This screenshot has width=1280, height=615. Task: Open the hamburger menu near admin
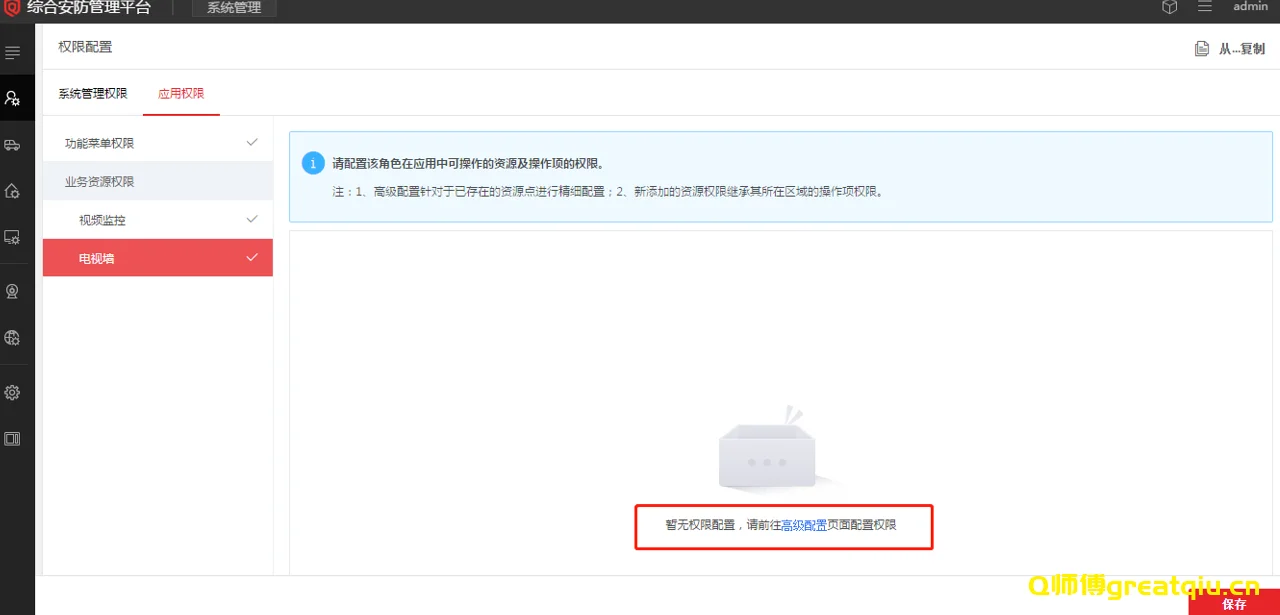1205,6
